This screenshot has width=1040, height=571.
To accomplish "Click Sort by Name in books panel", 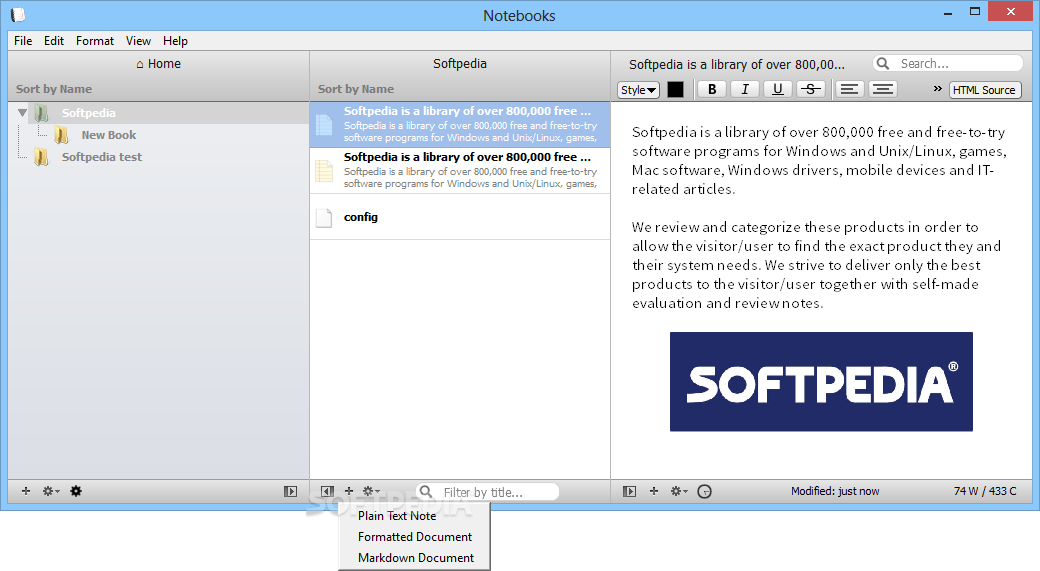I will tap(54, 89).
